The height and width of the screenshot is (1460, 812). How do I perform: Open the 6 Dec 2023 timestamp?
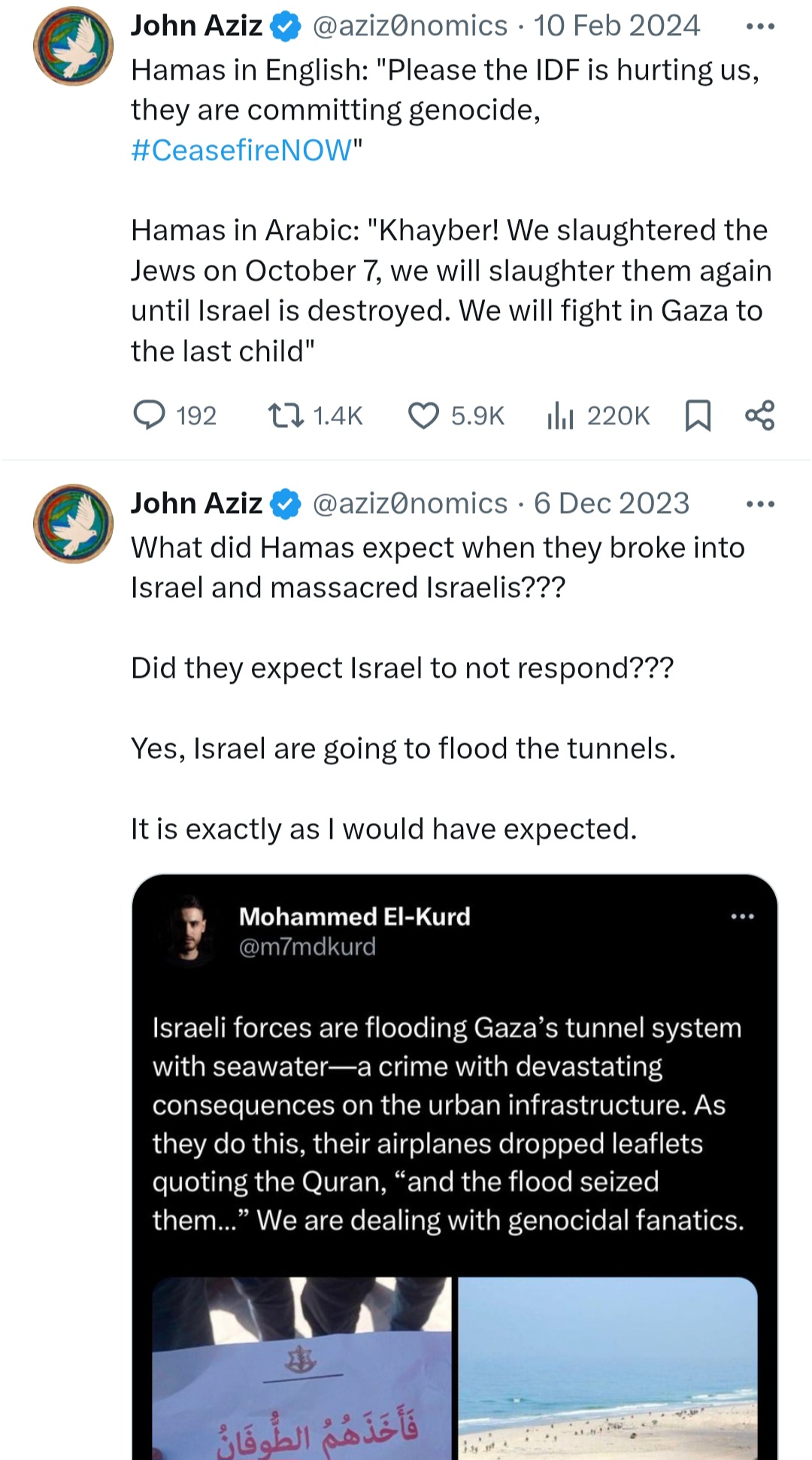click(611, 503)
